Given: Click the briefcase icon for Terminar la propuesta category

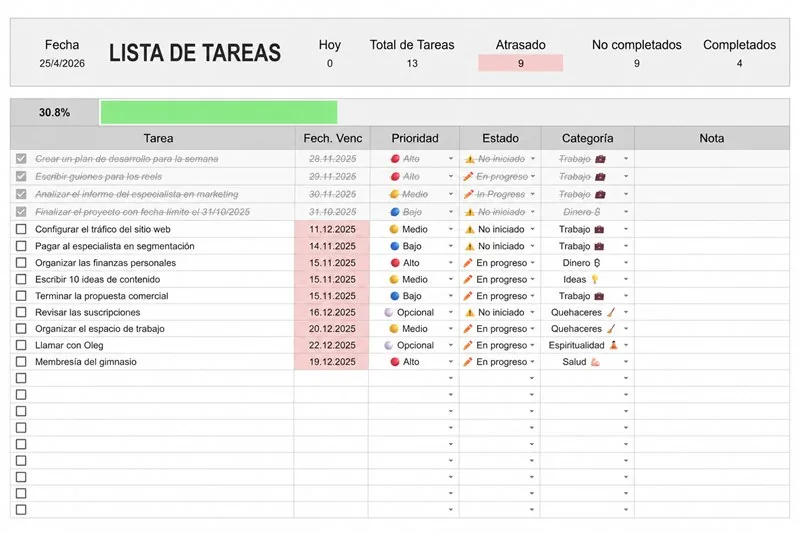Looking at the screenshot, I should coord(599,296).
